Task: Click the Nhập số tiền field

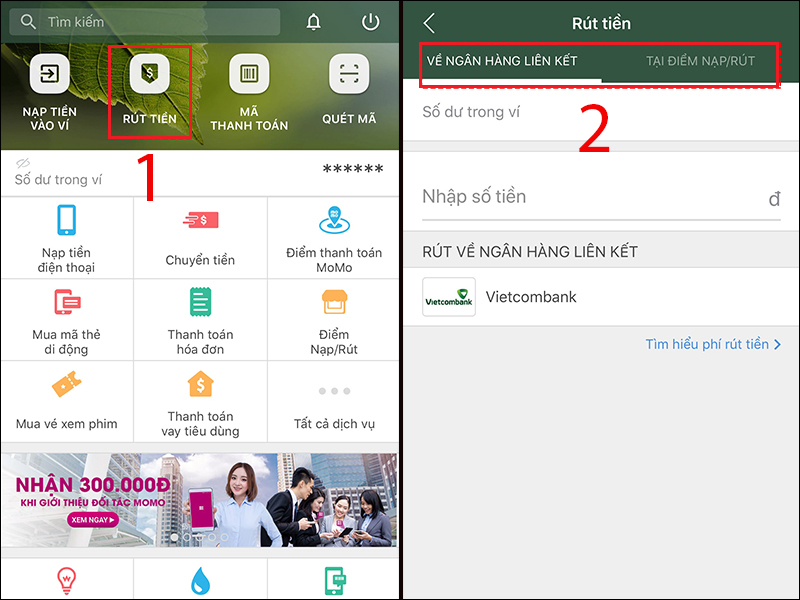Action: (601, 197)
